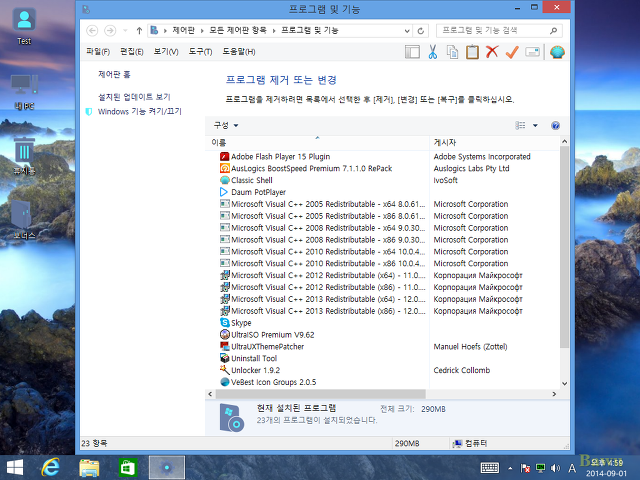
Task: Open the 파일(F) menu
Action: [98, 51]
